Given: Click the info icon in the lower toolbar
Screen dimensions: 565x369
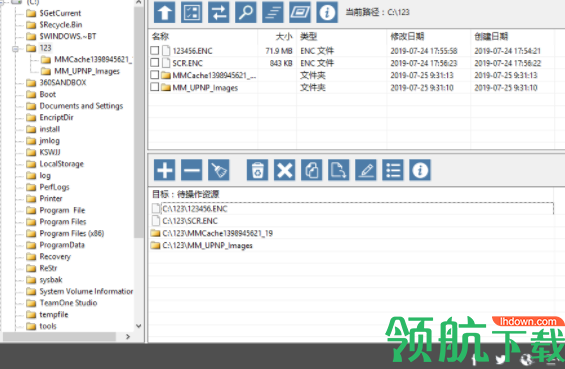Looking at the screenshot, I should click(420, 170).
